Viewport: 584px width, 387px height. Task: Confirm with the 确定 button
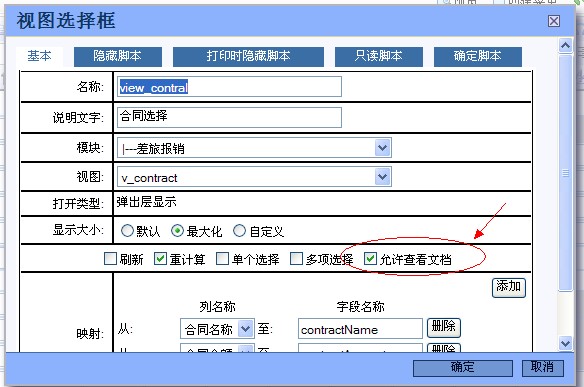463,368
